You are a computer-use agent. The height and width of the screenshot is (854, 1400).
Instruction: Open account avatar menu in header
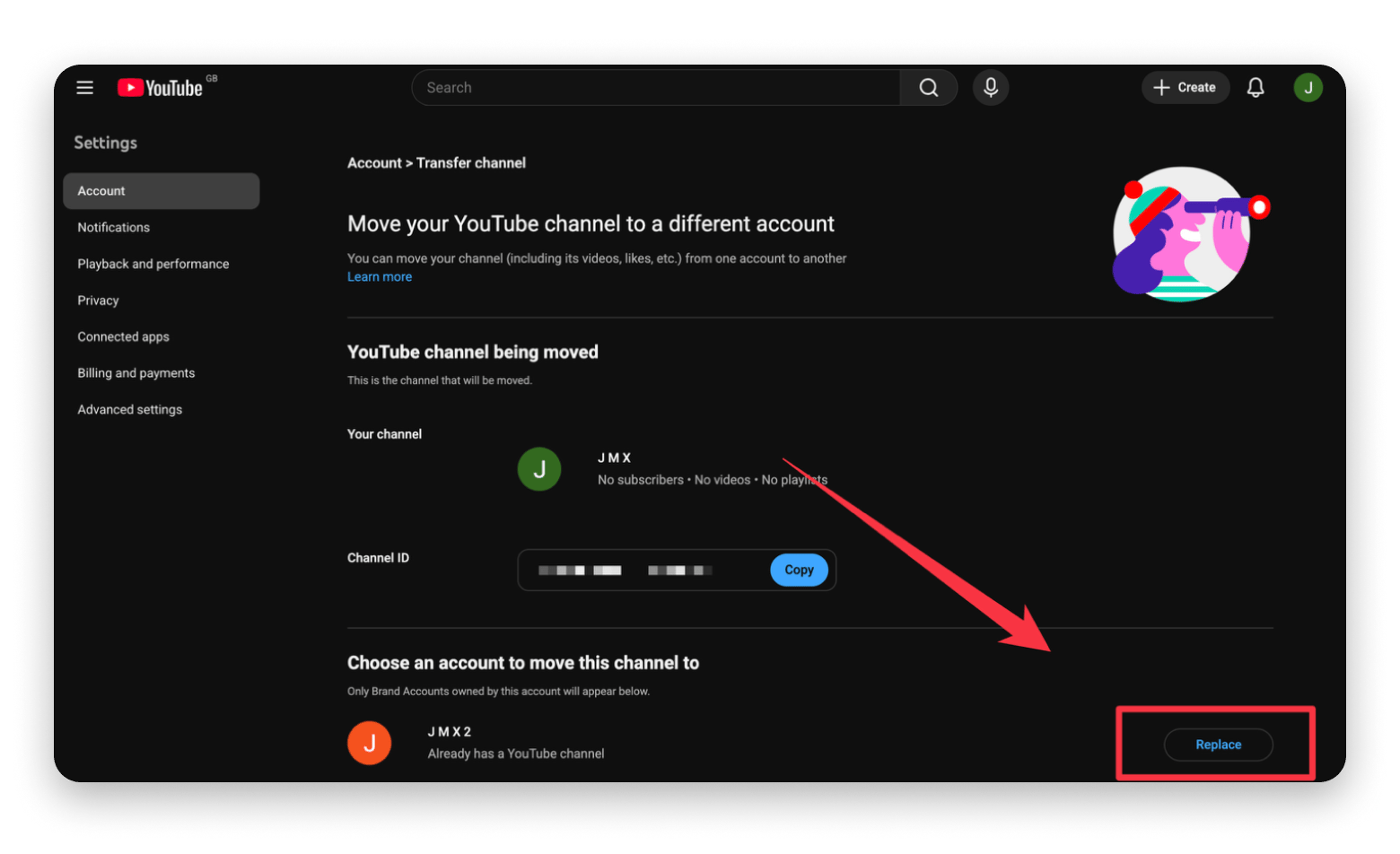tap(1308, 88)
